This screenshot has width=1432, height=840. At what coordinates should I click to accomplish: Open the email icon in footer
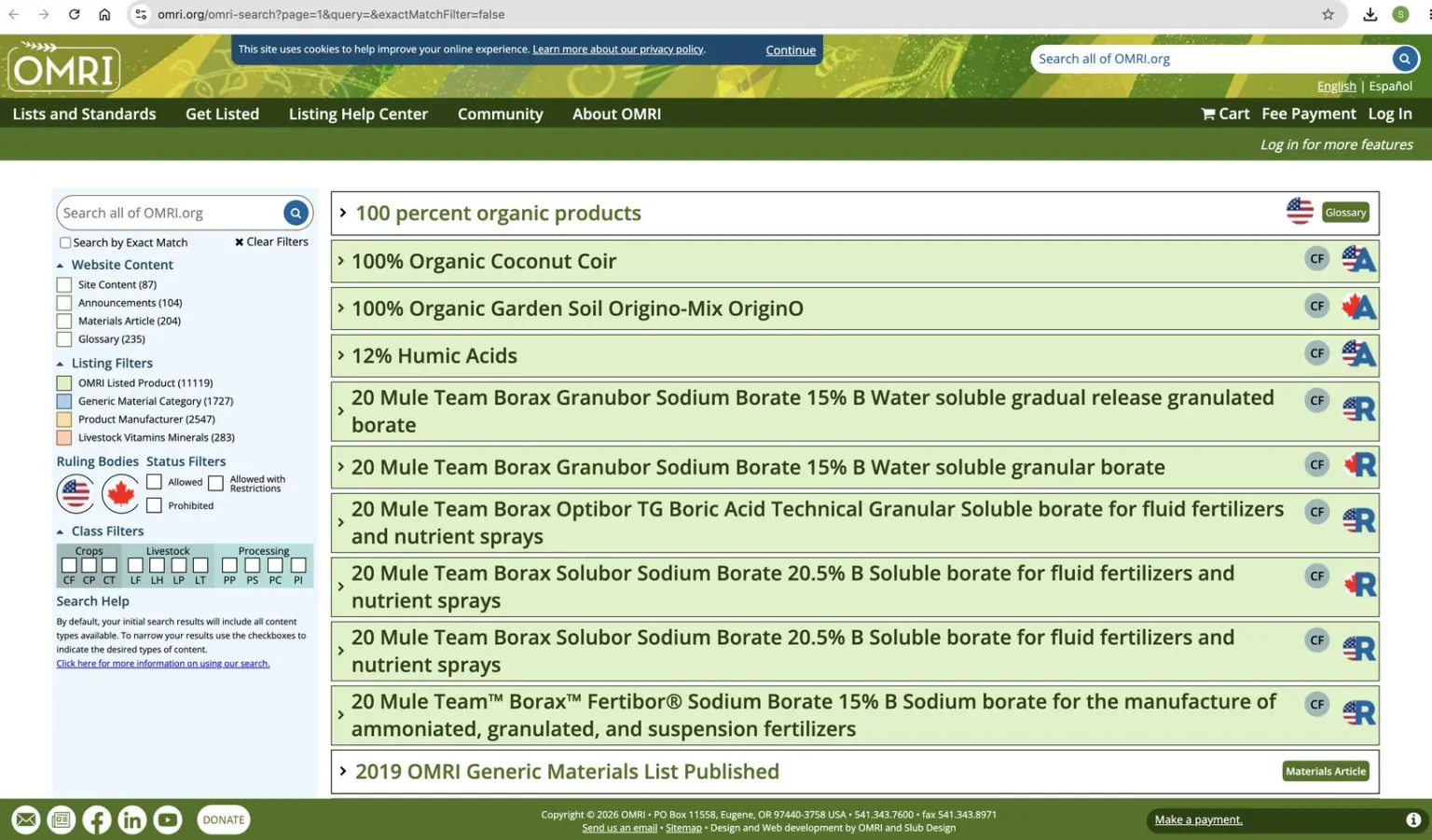(x=26, y=819)
